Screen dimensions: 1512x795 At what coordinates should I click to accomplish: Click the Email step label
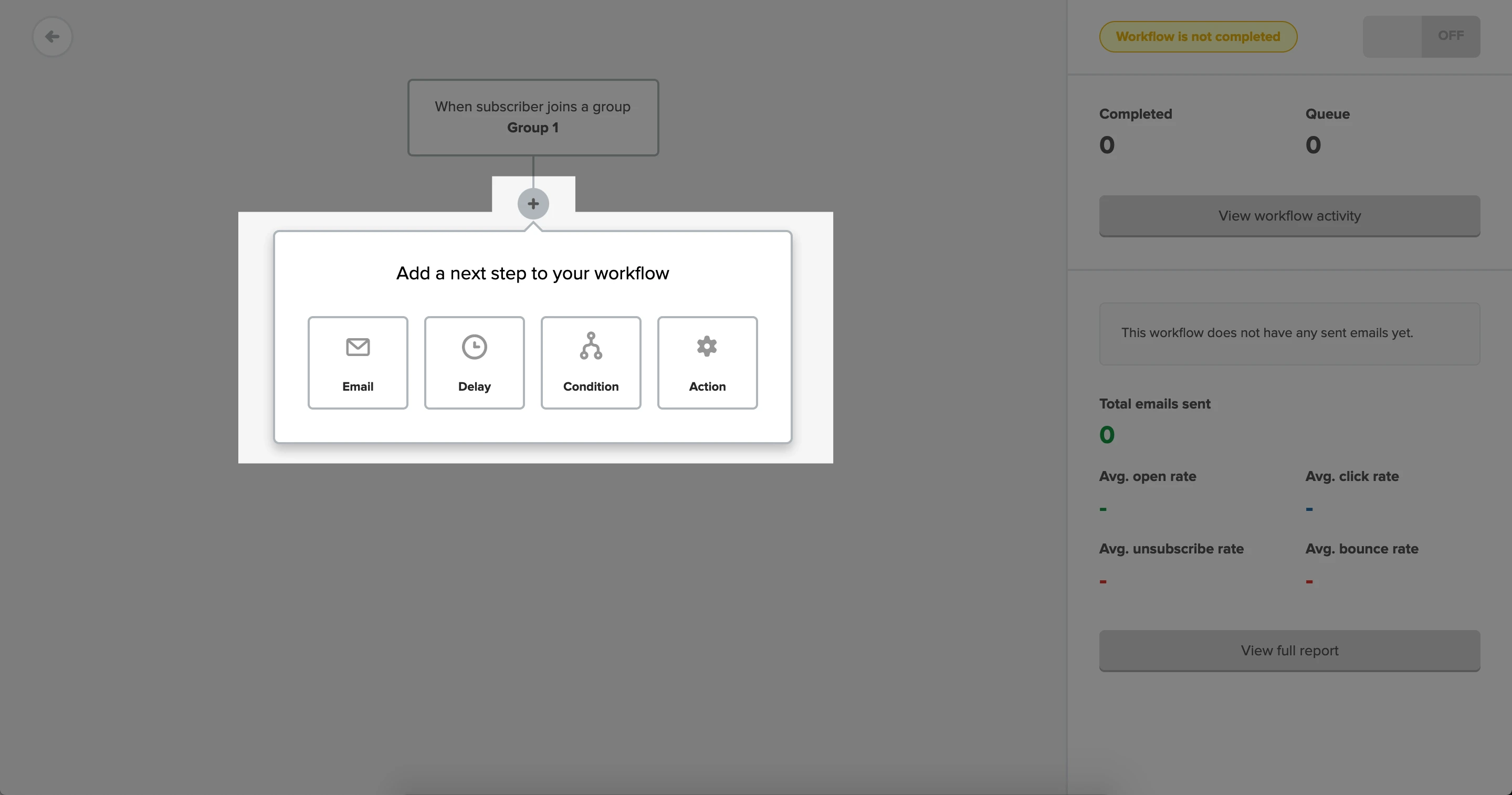358,386
